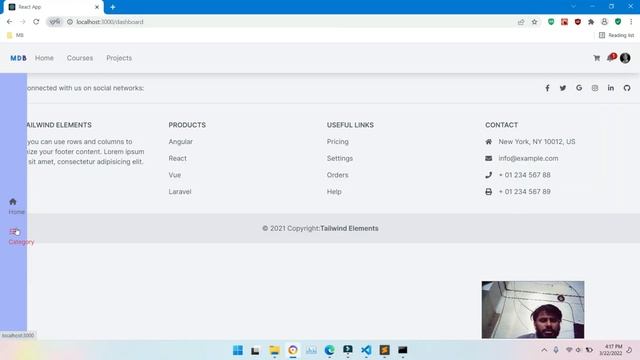The height and width of the screenshot is (360, 640).
Task: Click the info@example.com email text
Action: [528, 158]
